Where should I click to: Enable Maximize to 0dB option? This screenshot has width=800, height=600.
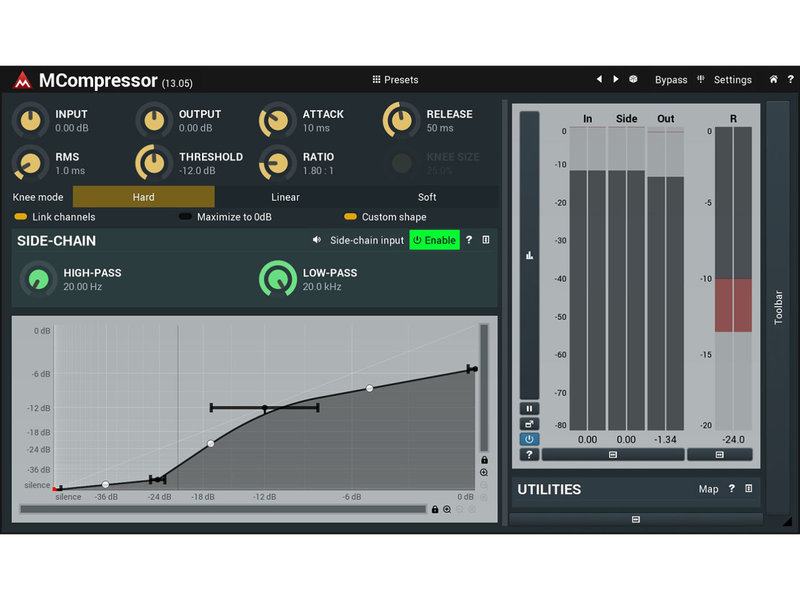tap(185, 217)
